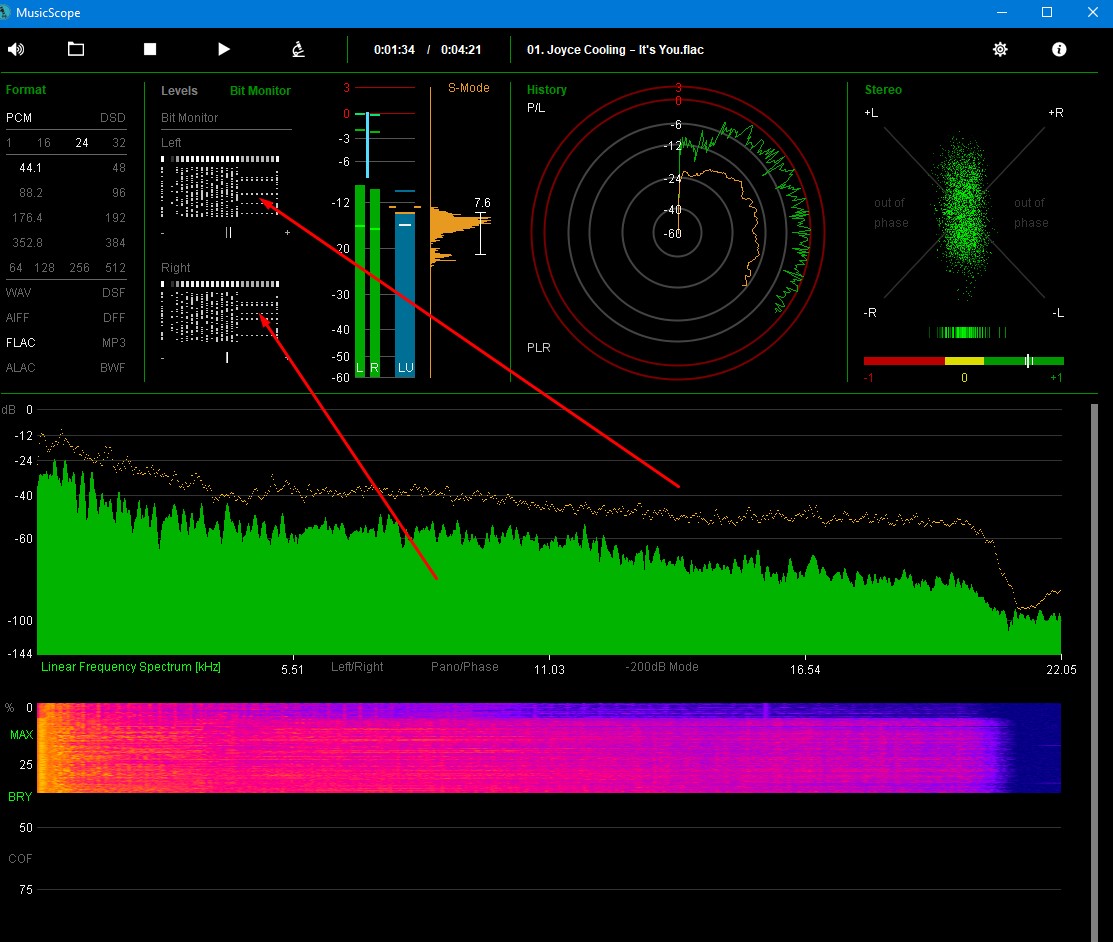The width and height of the screenshot is (1113, 942).
Task: Stop playback with the square stop button
Action: pyautogui.click(x=150, y=49)
